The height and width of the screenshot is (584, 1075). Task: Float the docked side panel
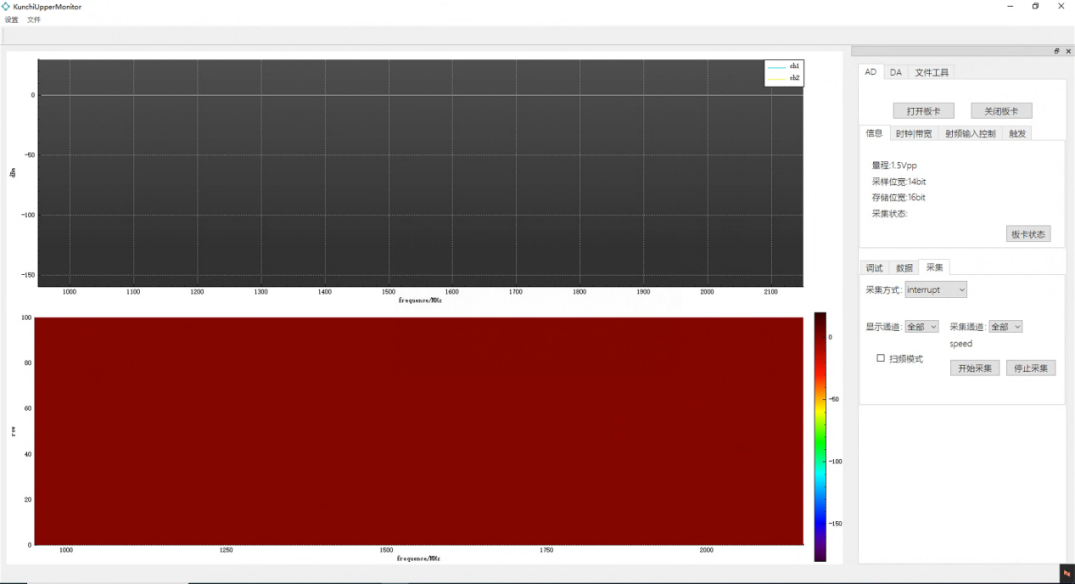pos(1056,51)
